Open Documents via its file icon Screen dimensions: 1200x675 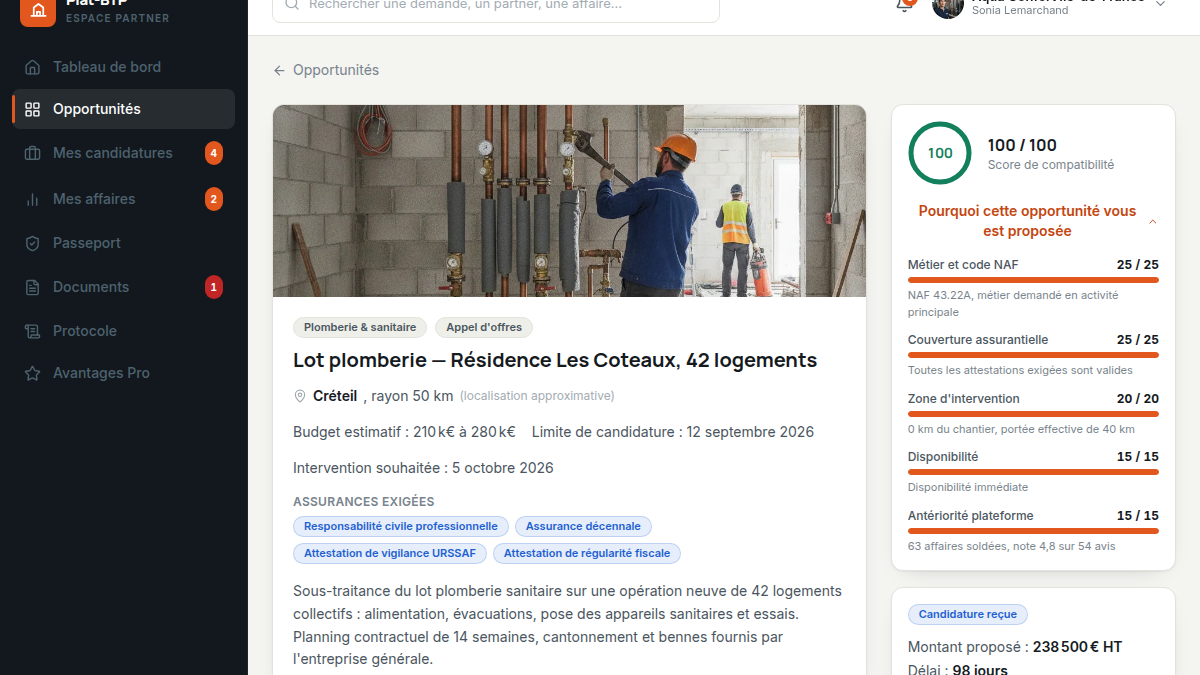pyautogui.click(x=33, y=287)
